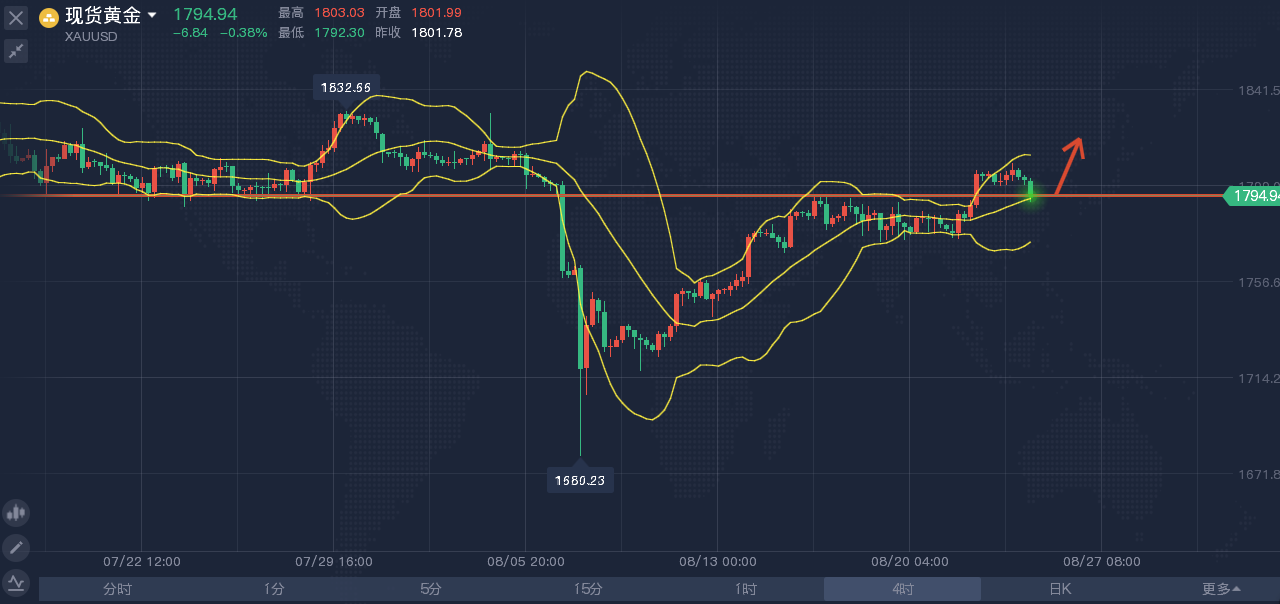Select the 4时 timeframe tab

pos(902,589)
